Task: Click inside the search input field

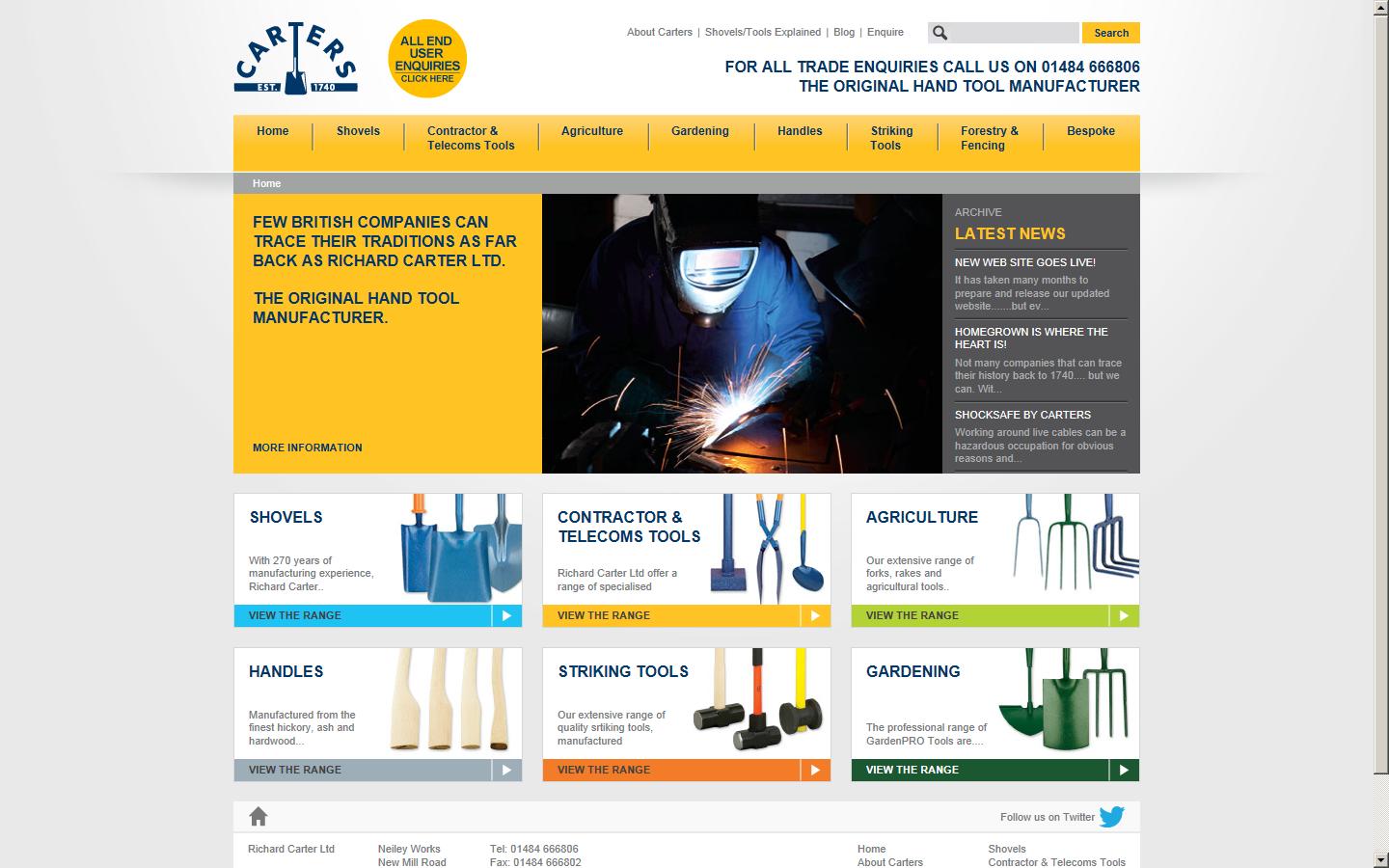Action: coord(1013,32)
